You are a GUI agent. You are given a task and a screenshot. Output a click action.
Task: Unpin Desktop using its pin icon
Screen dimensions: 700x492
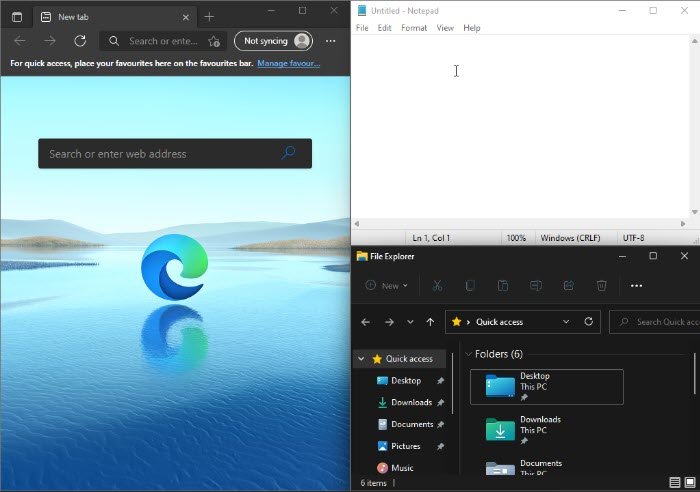pos(440,381)
